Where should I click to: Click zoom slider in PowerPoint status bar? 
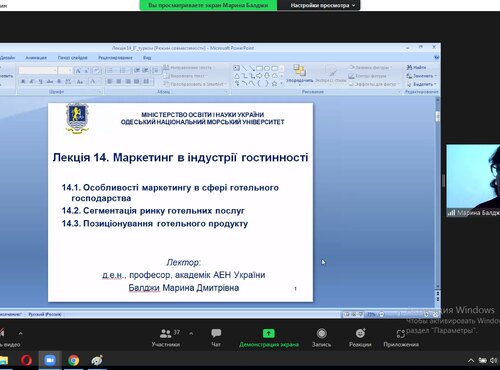coord(405,314)
